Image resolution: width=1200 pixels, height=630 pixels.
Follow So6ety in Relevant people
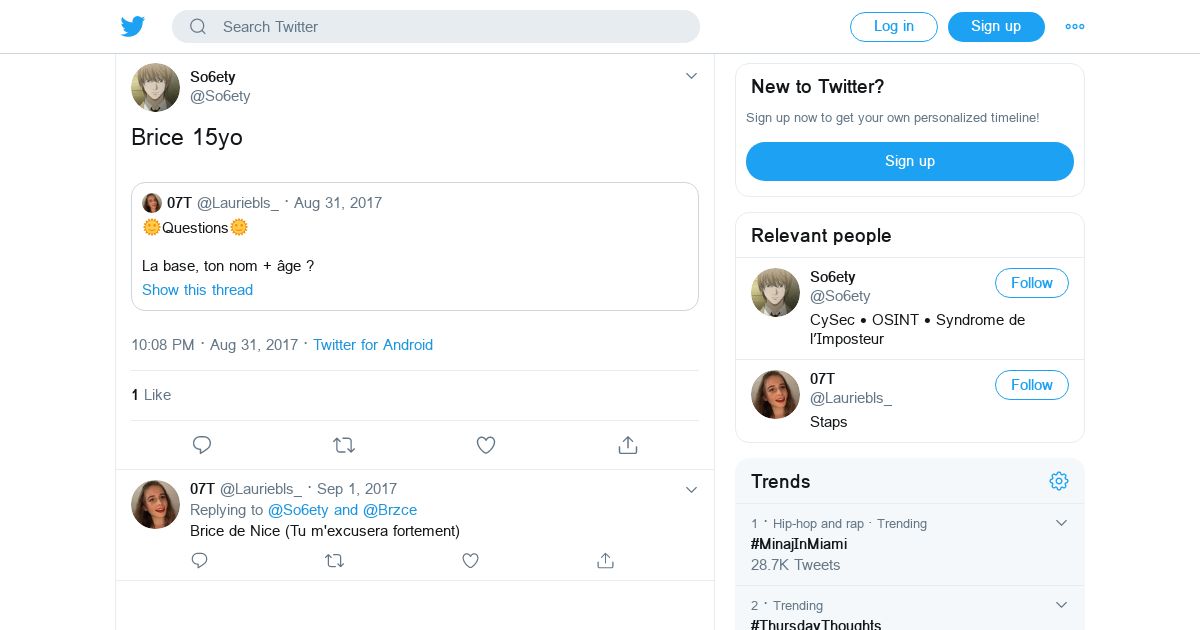click(x=1031, y=283)
